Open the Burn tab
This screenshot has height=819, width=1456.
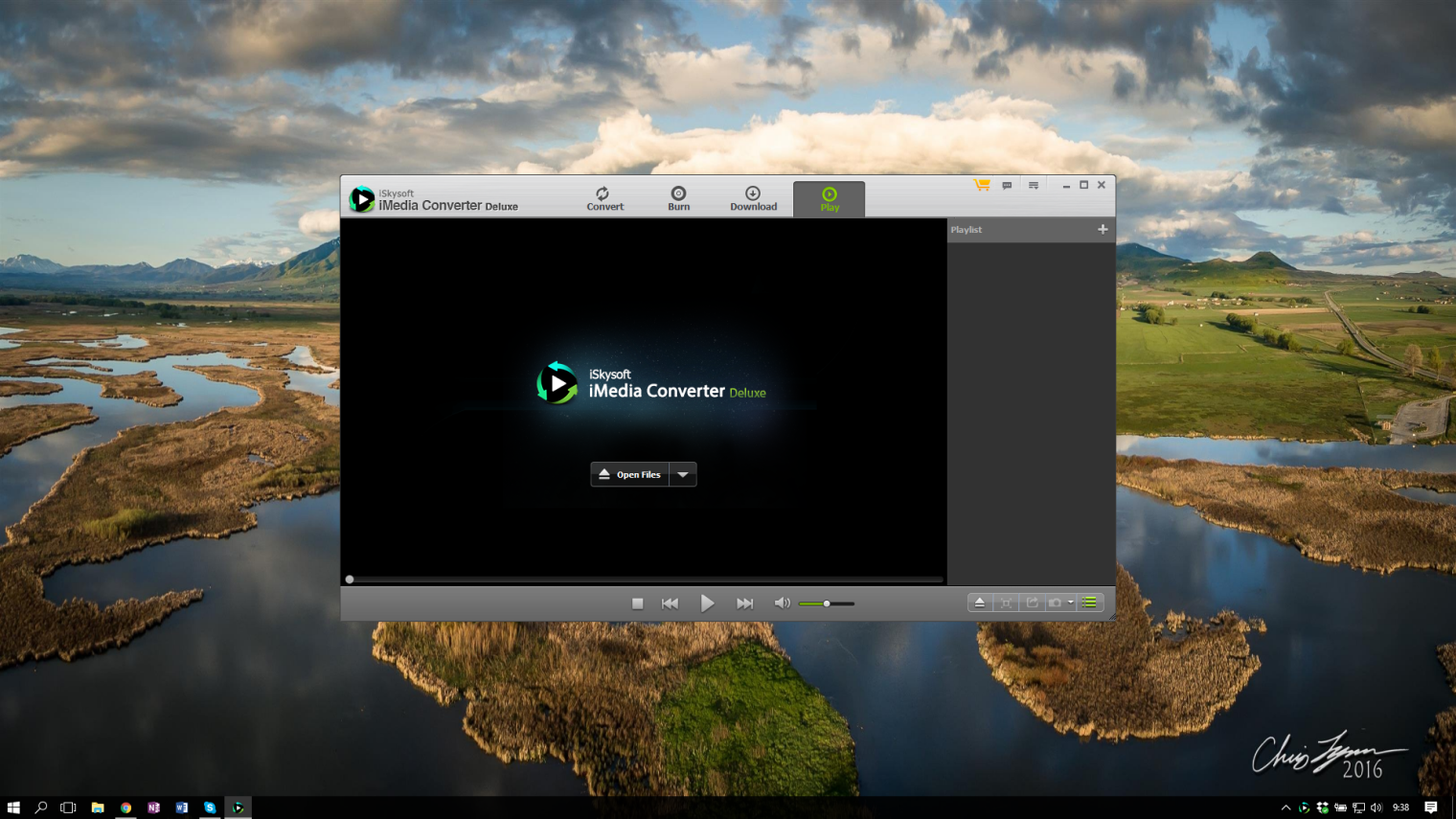pyautogui.click(x=678, y=198)
